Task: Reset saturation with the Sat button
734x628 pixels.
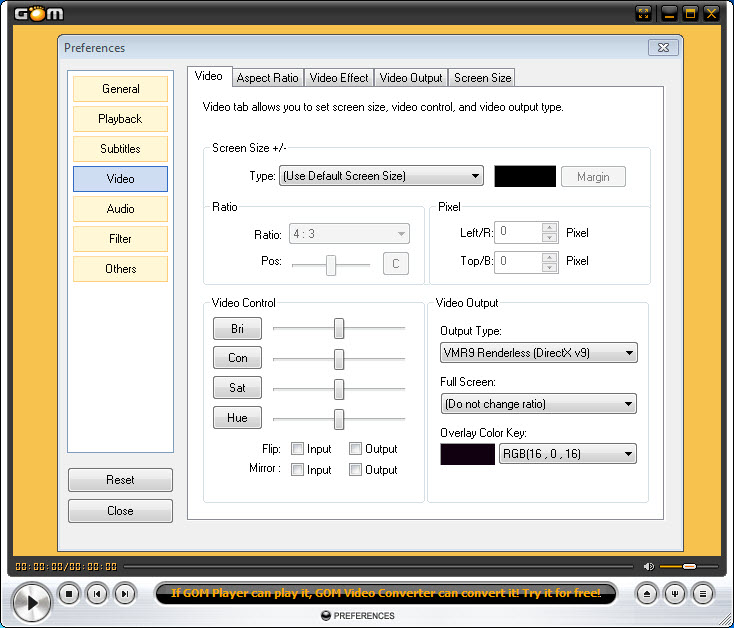Action: (237, 388)
